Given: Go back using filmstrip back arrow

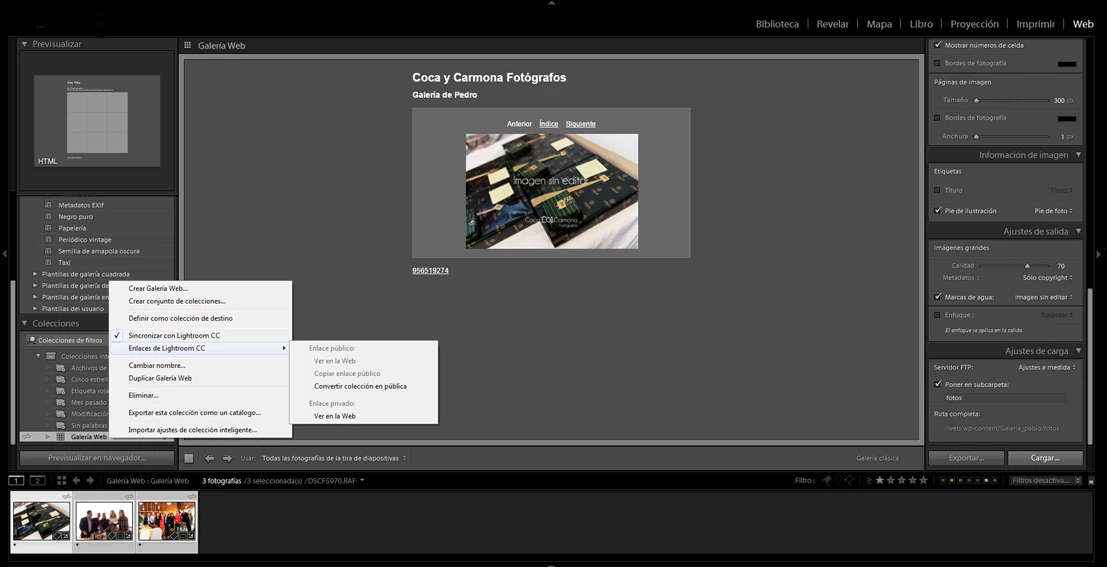Looking at the screenshot, I should click(76, 481).
